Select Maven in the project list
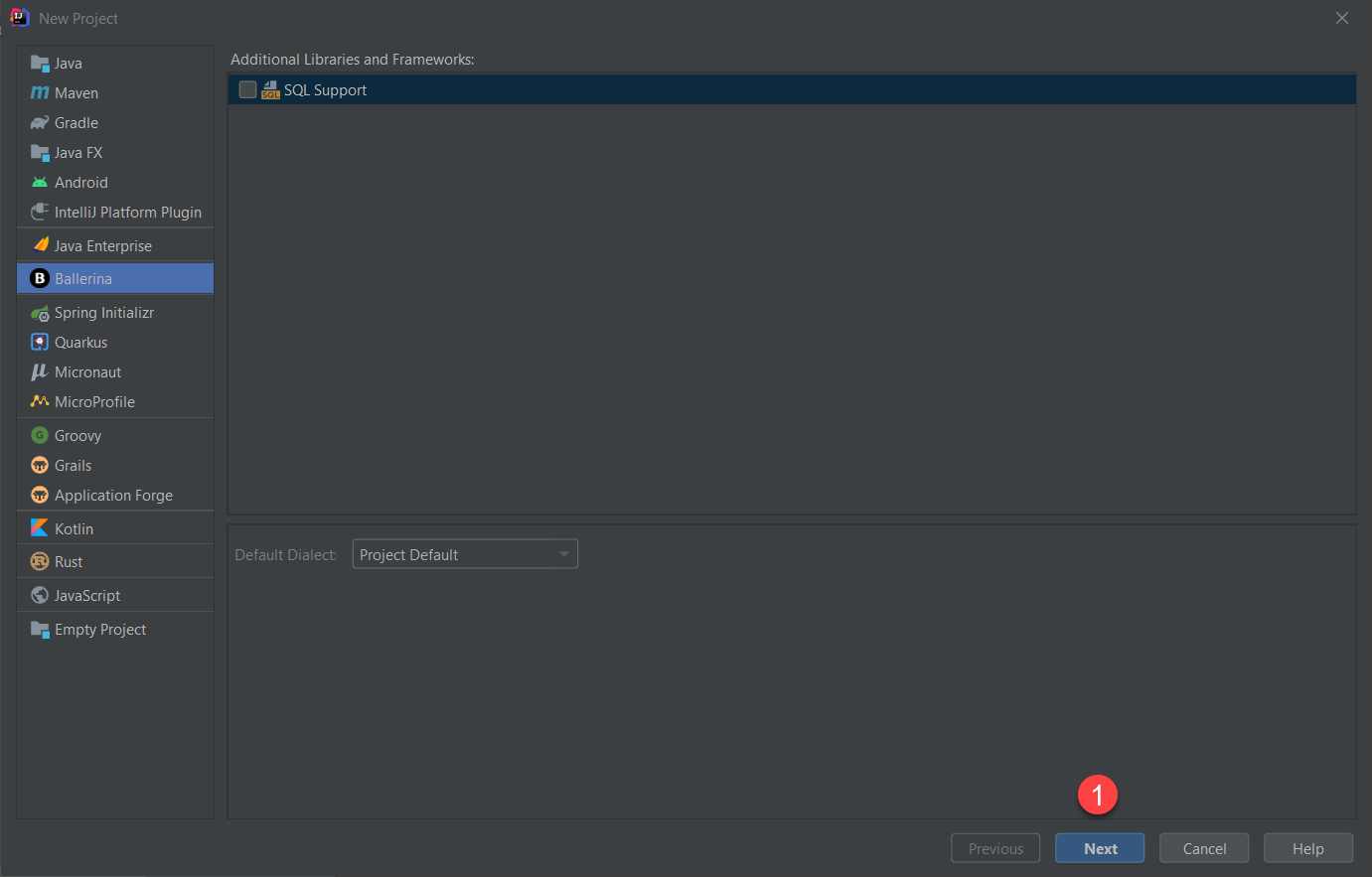Screen dimensions: 1372x877 (76, 93)
